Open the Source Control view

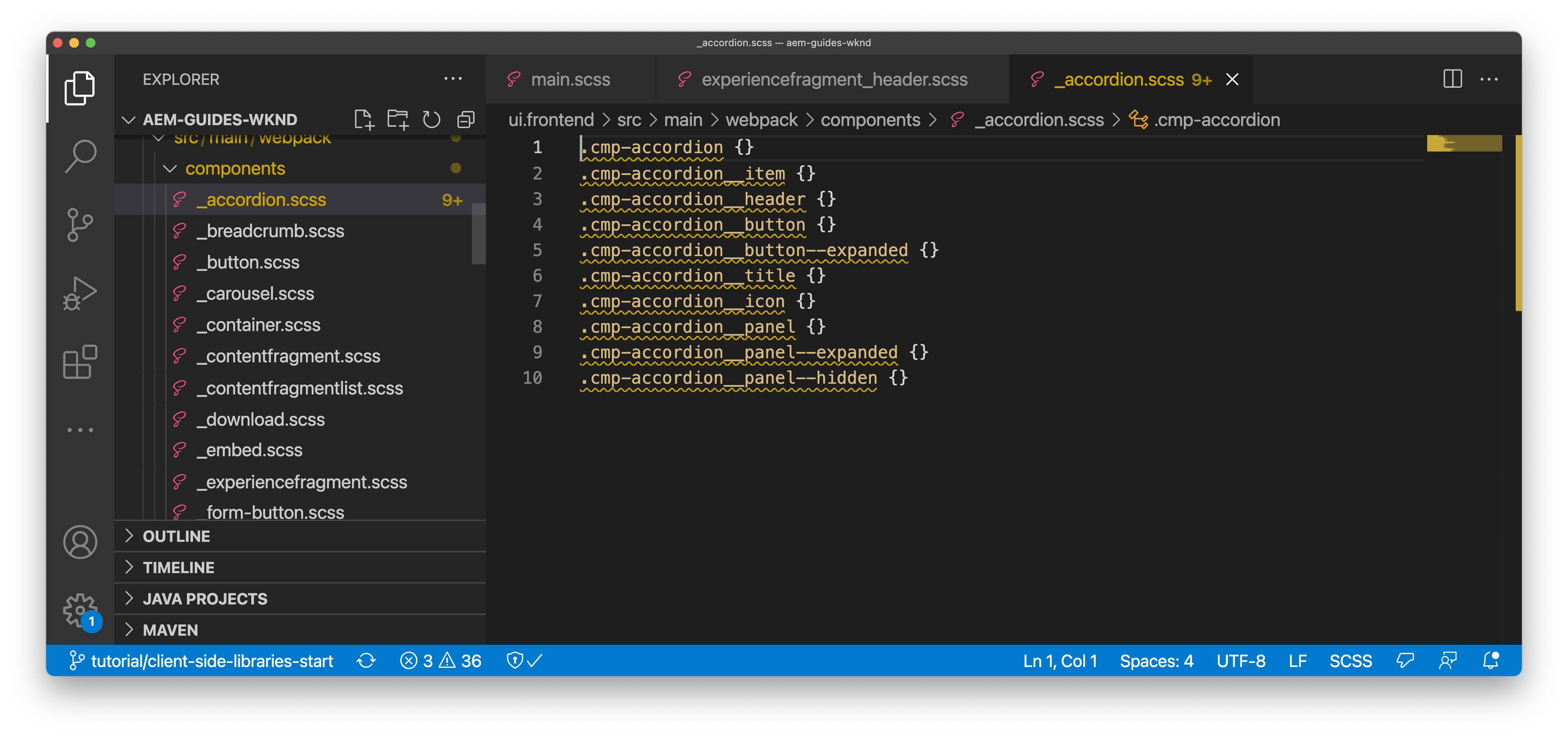(80, 225)
